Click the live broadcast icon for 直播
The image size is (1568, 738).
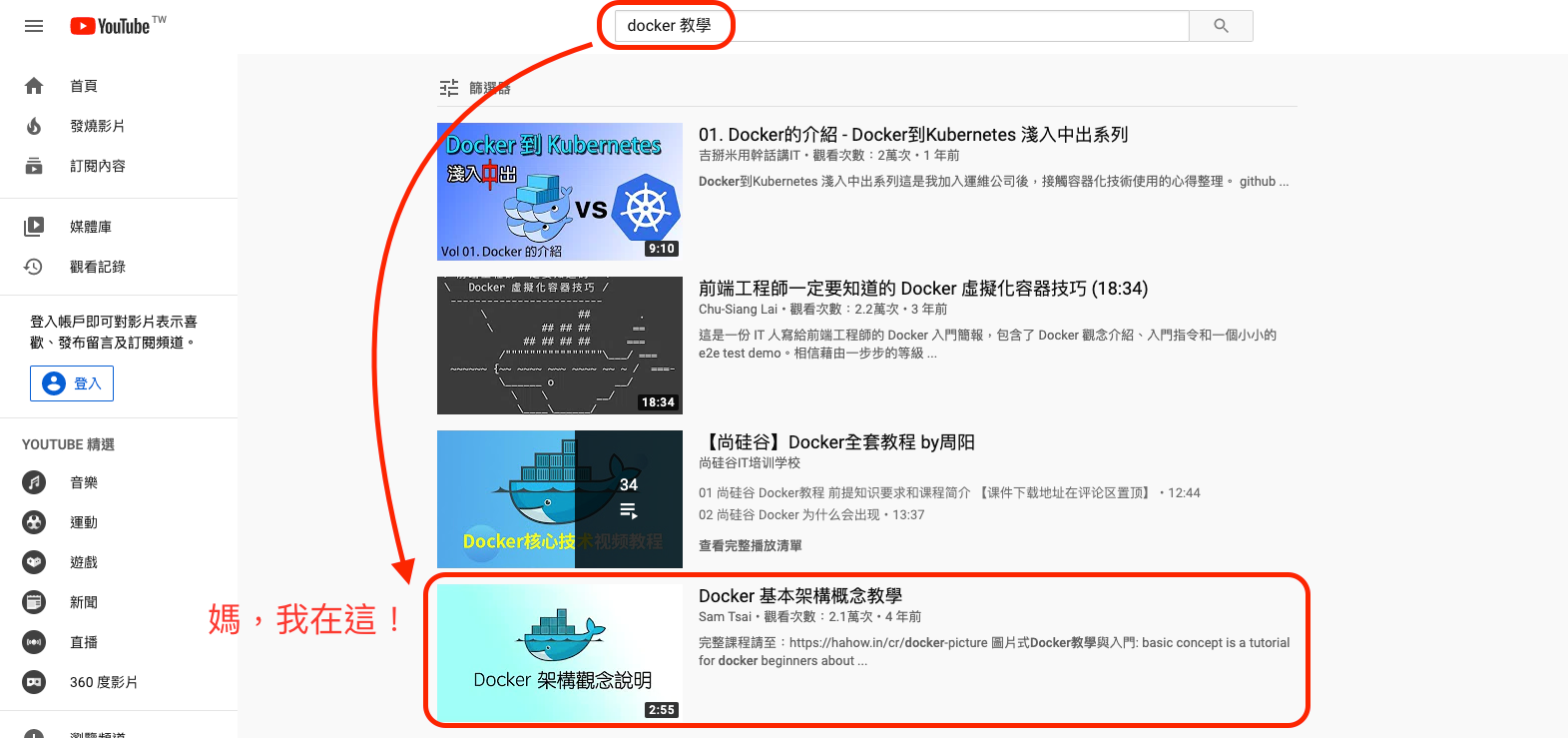pos(34,642)
